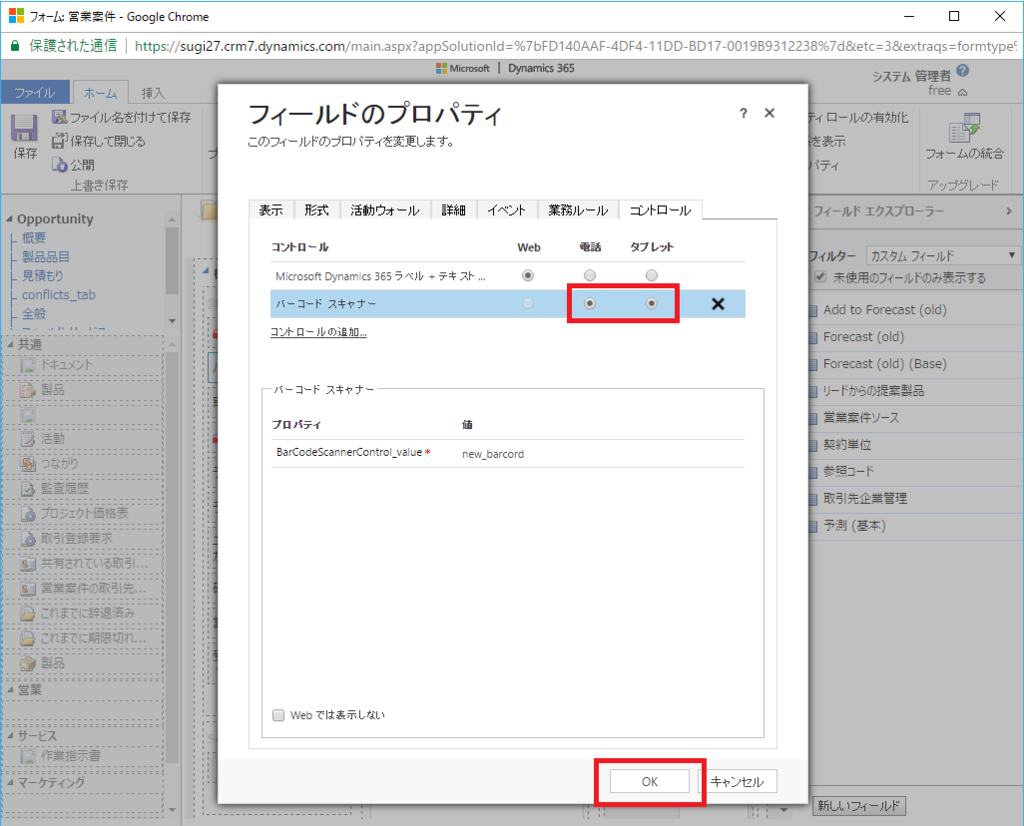Click the Publish icon in ribbon
Screen dimensions: 1024x826
[59, 165]
